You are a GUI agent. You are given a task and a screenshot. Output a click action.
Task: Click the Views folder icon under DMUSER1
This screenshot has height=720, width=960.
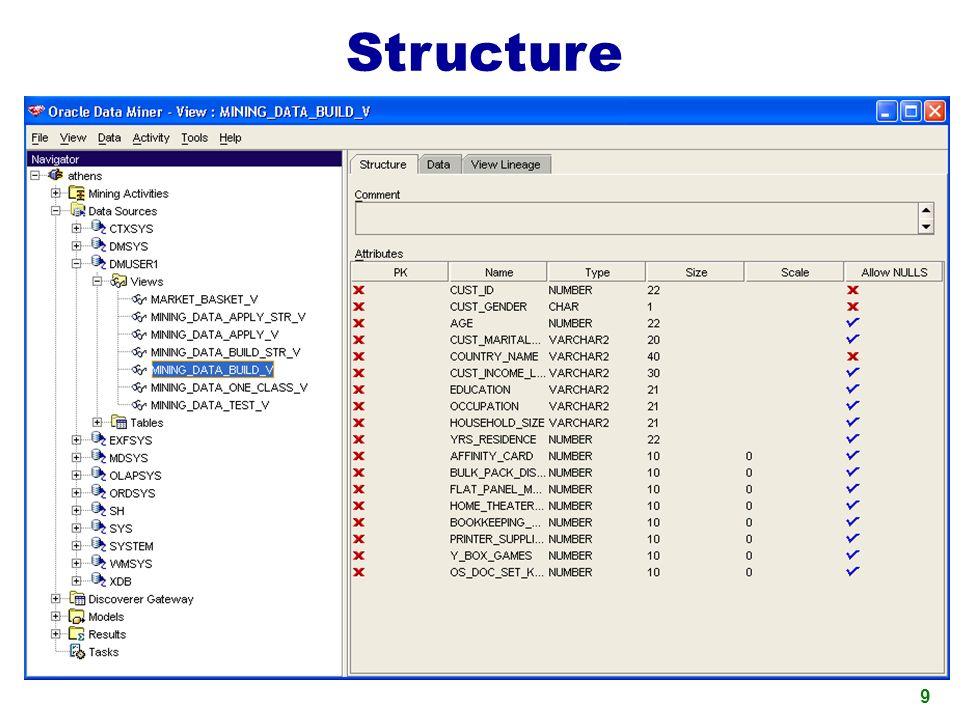coord(118,282)
